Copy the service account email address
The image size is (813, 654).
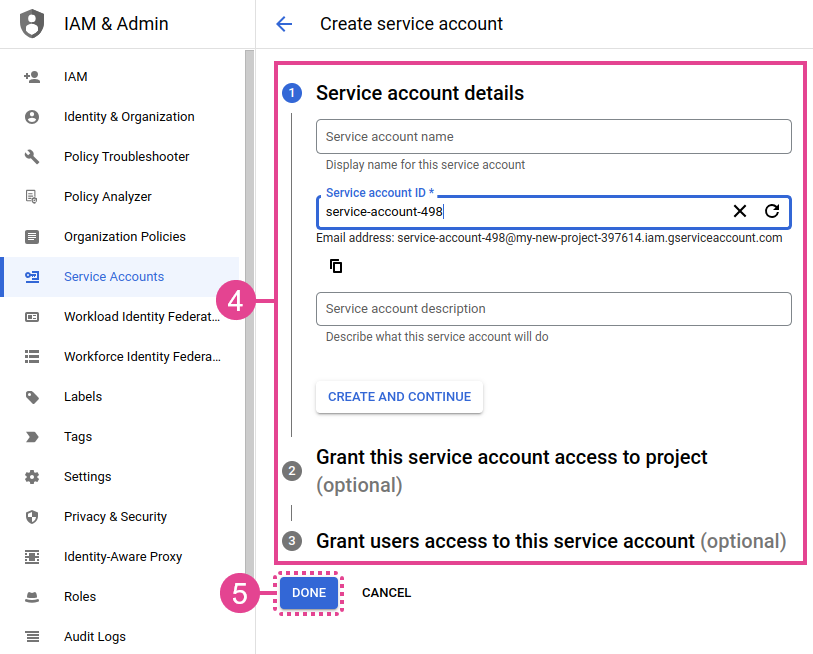[336, 266]
